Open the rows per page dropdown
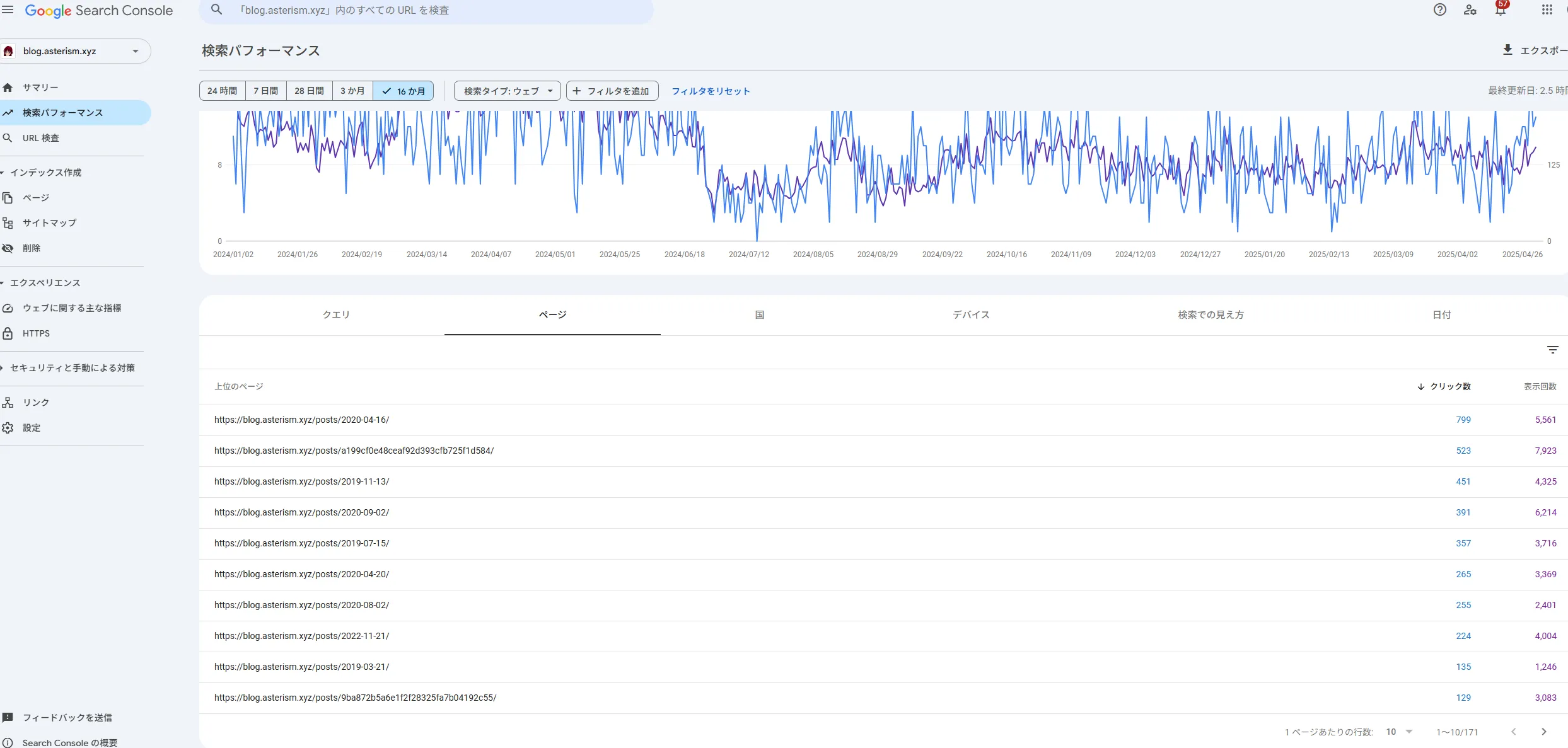This screenshot has height=748, width=1568. point(1399,732)
